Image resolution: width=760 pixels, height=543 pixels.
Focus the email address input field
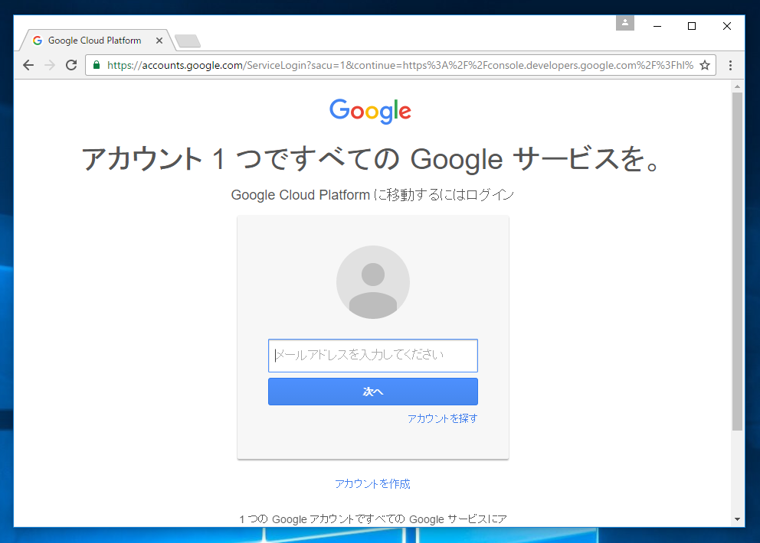pyautogui.click(x=373, y=355)
